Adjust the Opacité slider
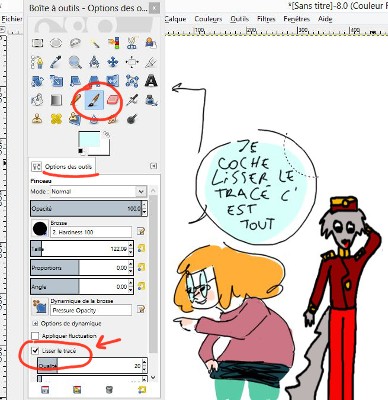Image resolution: width=388 pixels, height=400 pixels. (x=86, y=209)
